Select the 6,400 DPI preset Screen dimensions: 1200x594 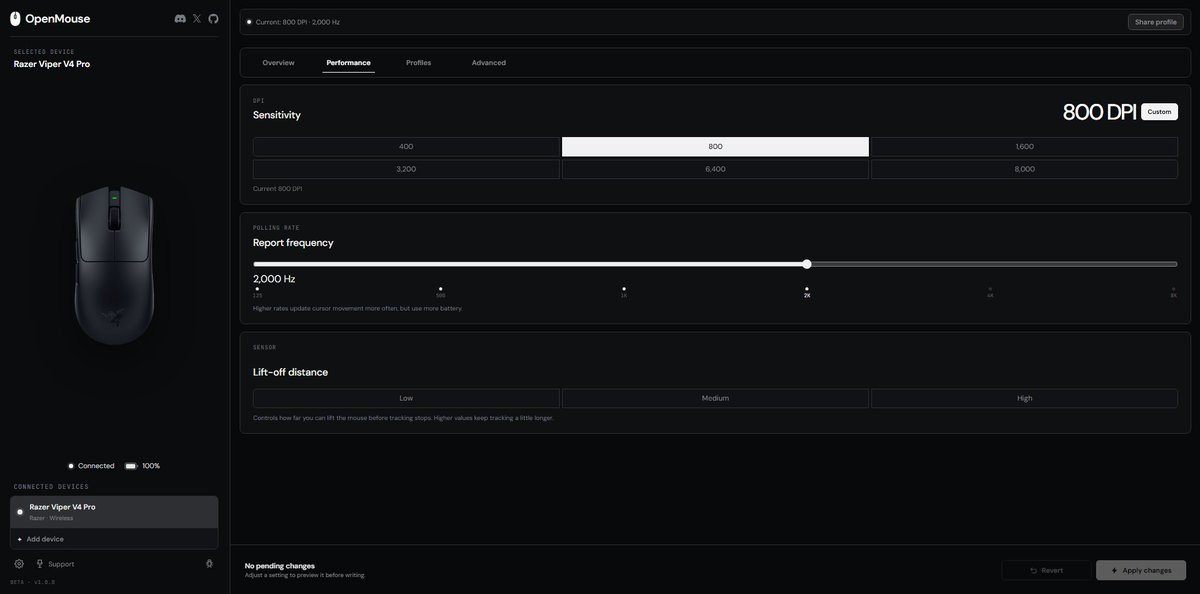click(715, 169)
